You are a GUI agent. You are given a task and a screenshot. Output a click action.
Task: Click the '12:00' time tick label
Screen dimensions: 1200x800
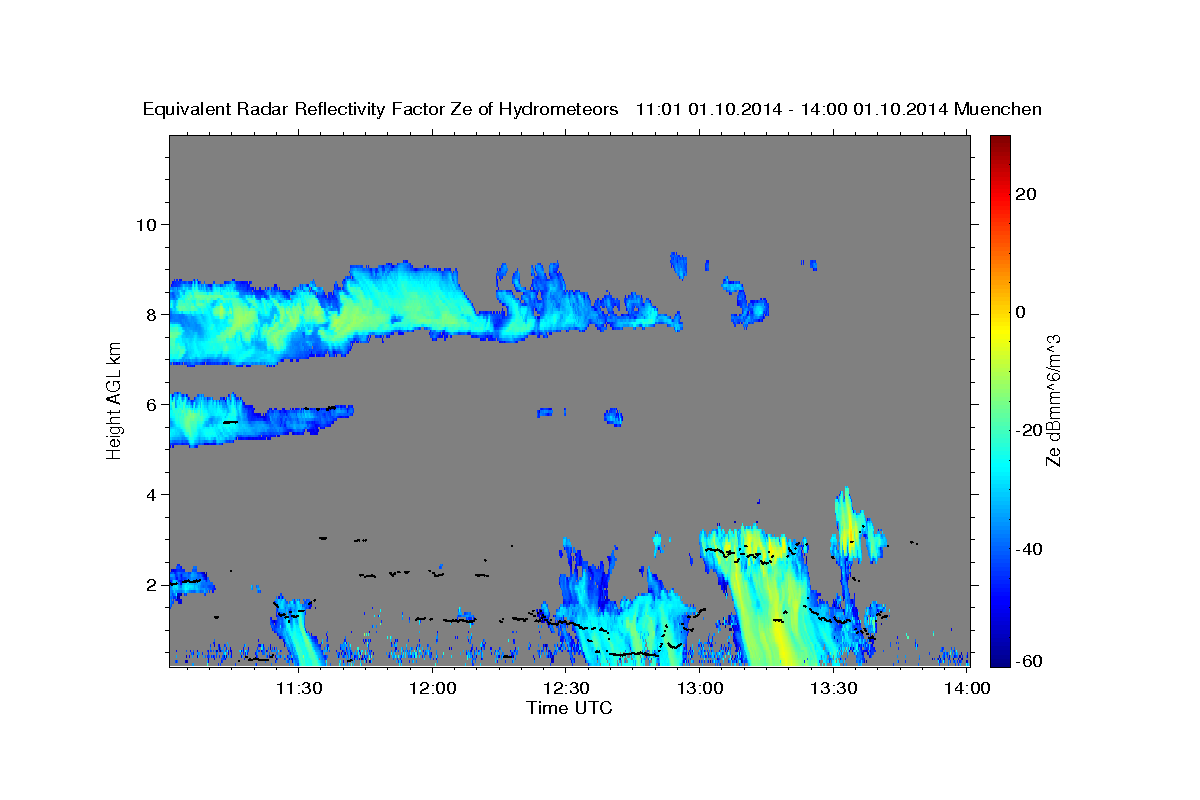coord(433,688)
